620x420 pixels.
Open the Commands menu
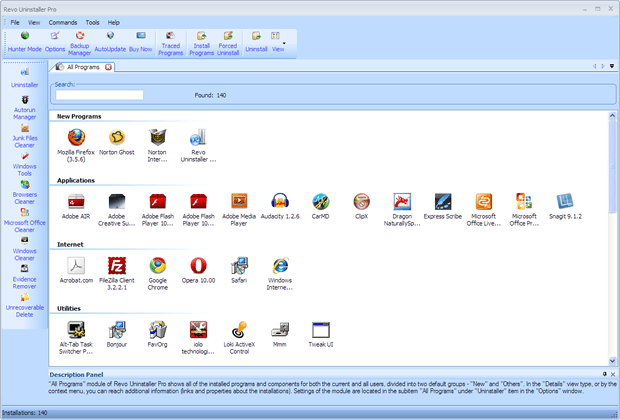pos(62,21)
